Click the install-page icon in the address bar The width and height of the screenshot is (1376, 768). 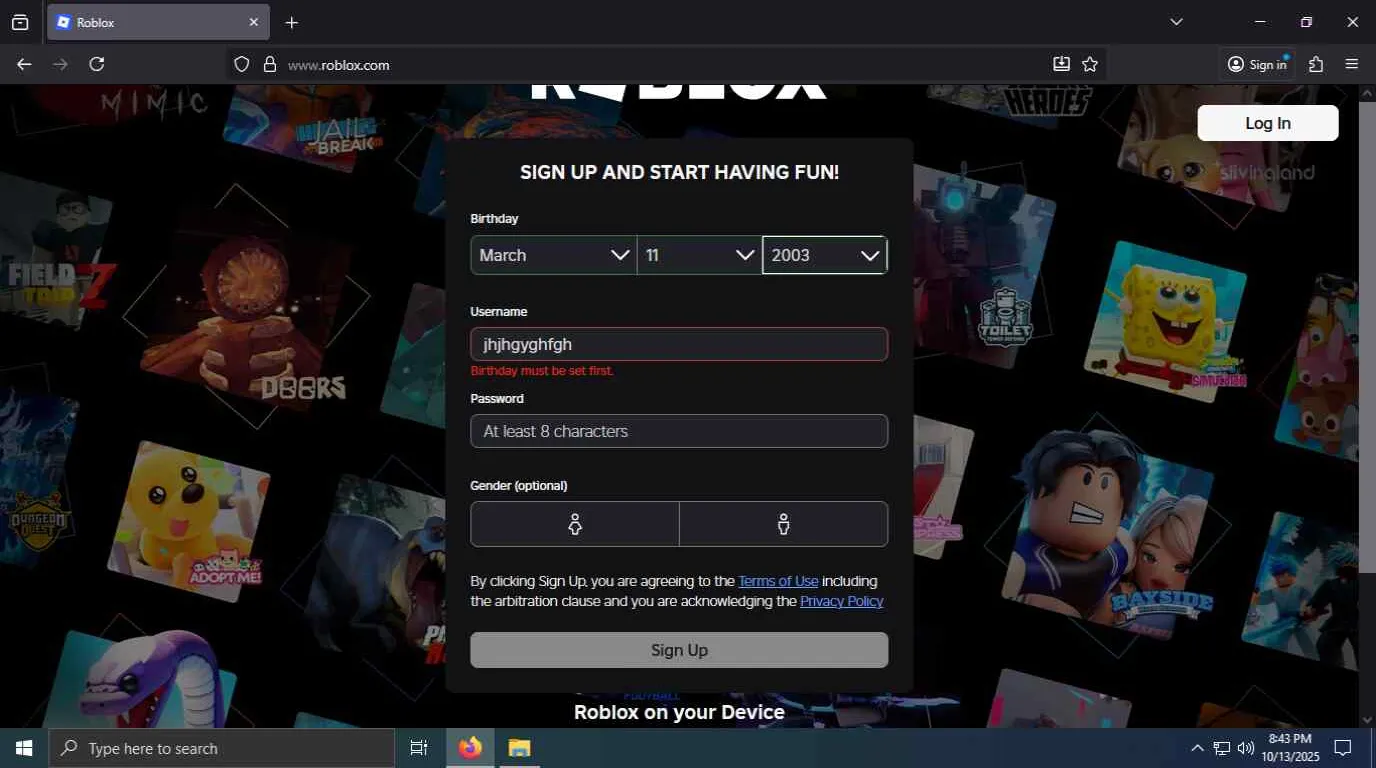coord(1061,64)
